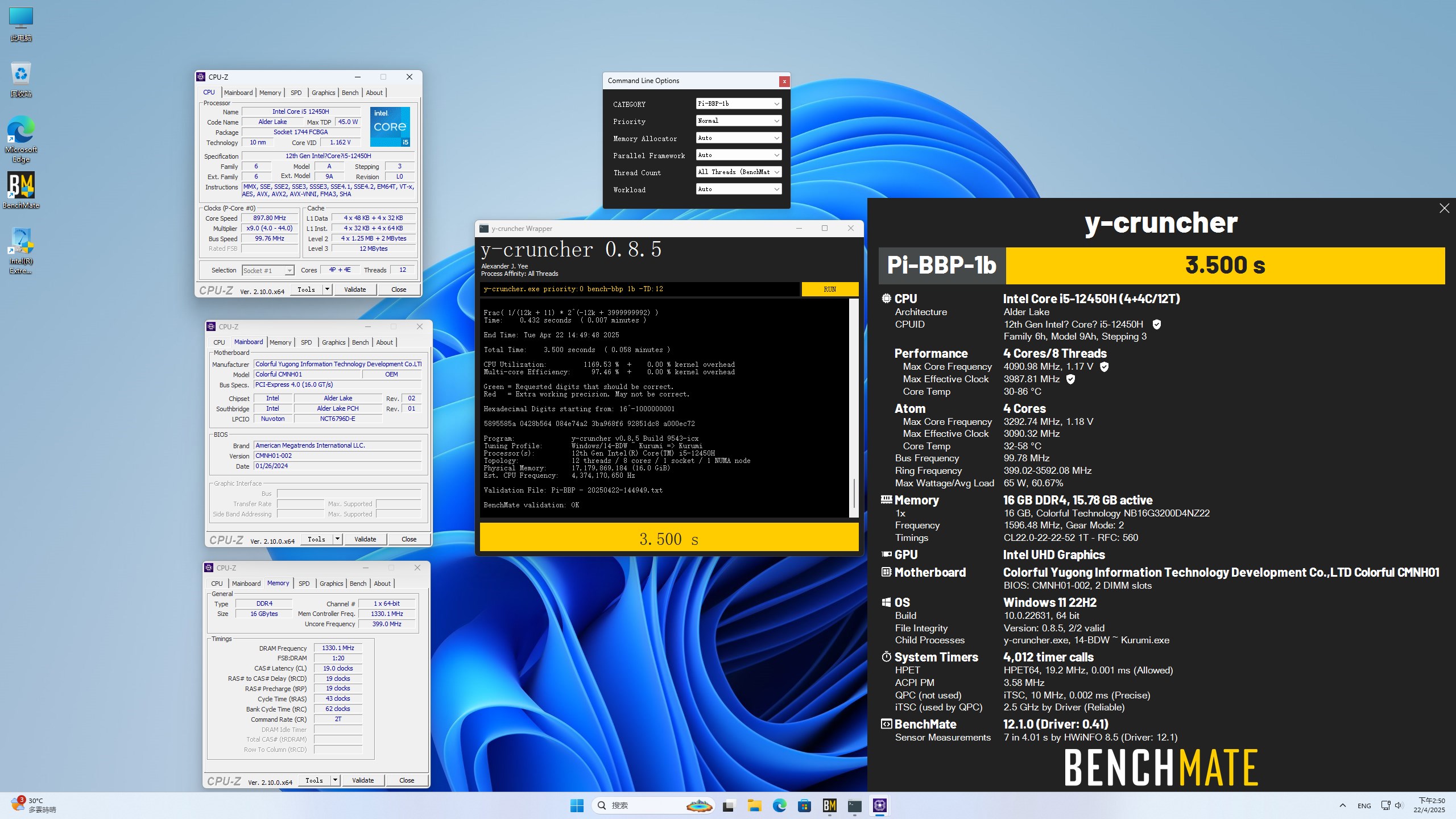
Task: Click the clock and date in taskbar
Action: [1430, 805]
